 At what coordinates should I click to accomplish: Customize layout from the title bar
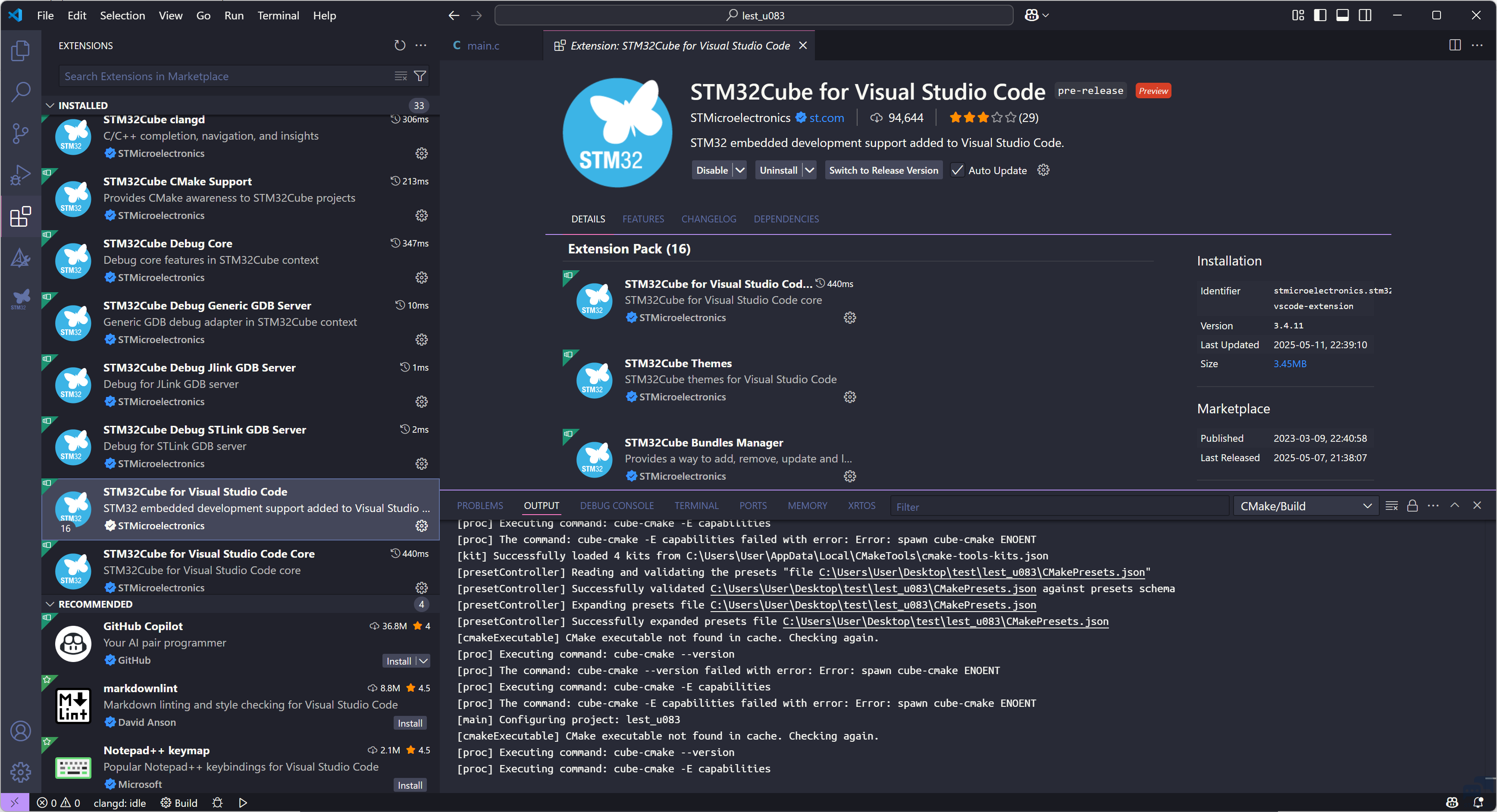click(1298, 16)
